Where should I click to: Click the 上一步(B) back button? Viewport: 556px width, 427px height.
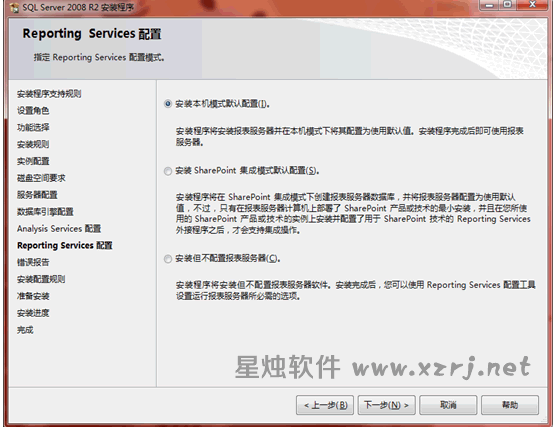325,405
